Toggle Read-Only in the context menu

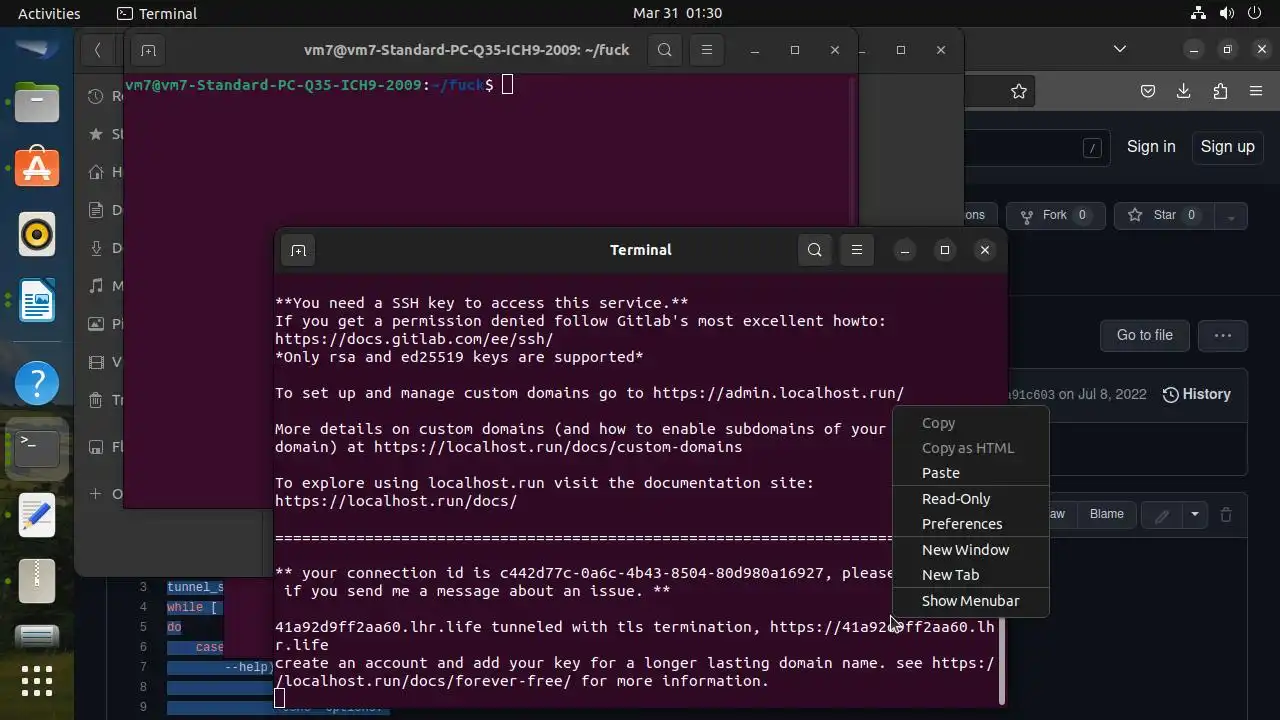point(971,499)
